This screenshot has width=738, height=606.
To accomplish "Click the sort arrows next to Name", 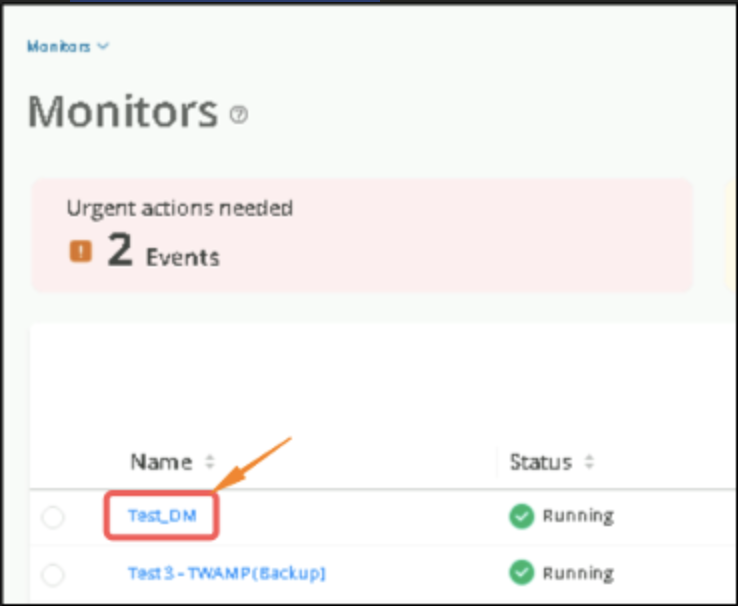I will click(x=210, y=462).
